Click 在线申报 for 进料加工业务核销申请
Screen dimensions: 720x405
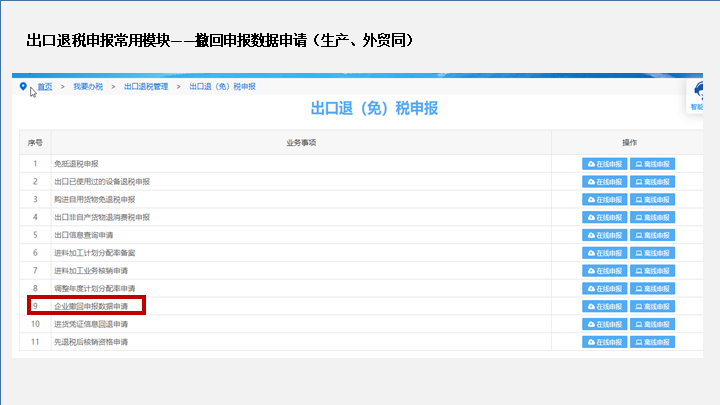pyautogui.click(x=604, y=271)
